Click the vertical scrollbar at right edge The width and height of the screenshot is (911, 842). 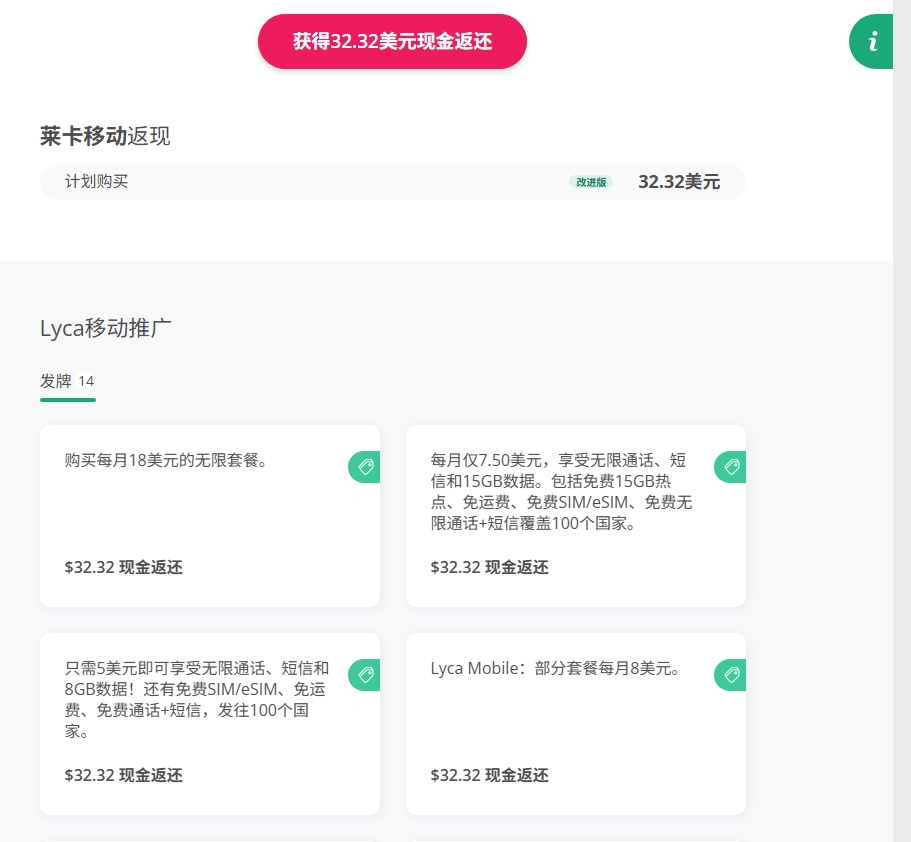902,421
